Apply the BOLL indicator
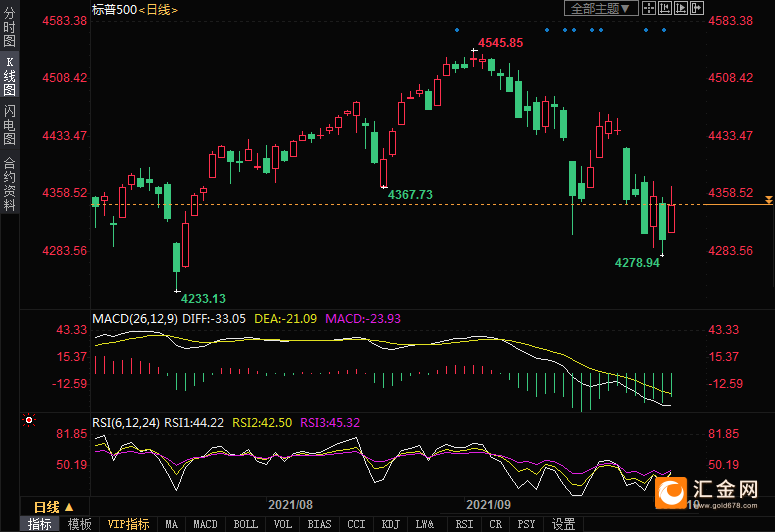This screenshot has width=775, height=532. tap(246, 524)
